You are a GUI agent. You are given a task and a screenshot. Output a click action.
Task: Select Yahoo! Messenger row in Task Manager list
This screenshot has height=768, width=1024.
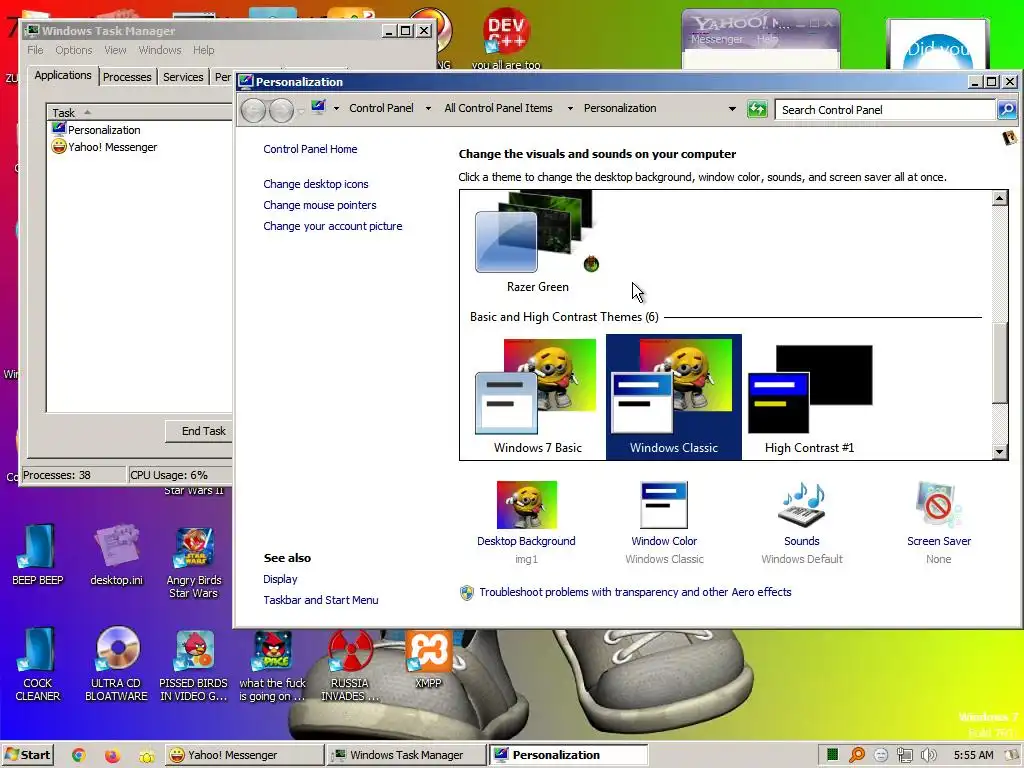coord(140,147)
